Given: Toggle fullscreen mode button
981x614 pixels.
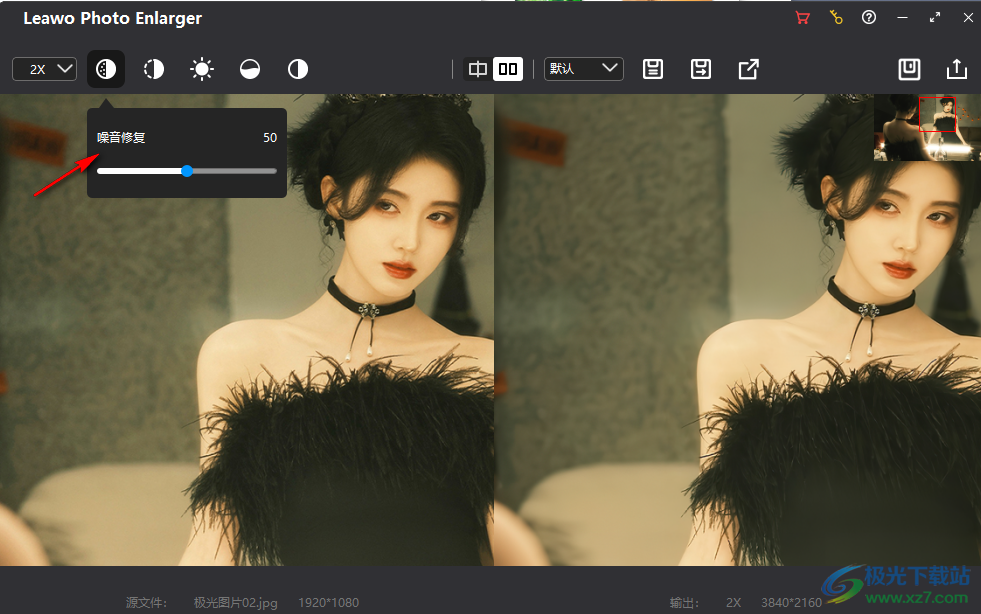Looking at the screenshot, I should [935, 17].
